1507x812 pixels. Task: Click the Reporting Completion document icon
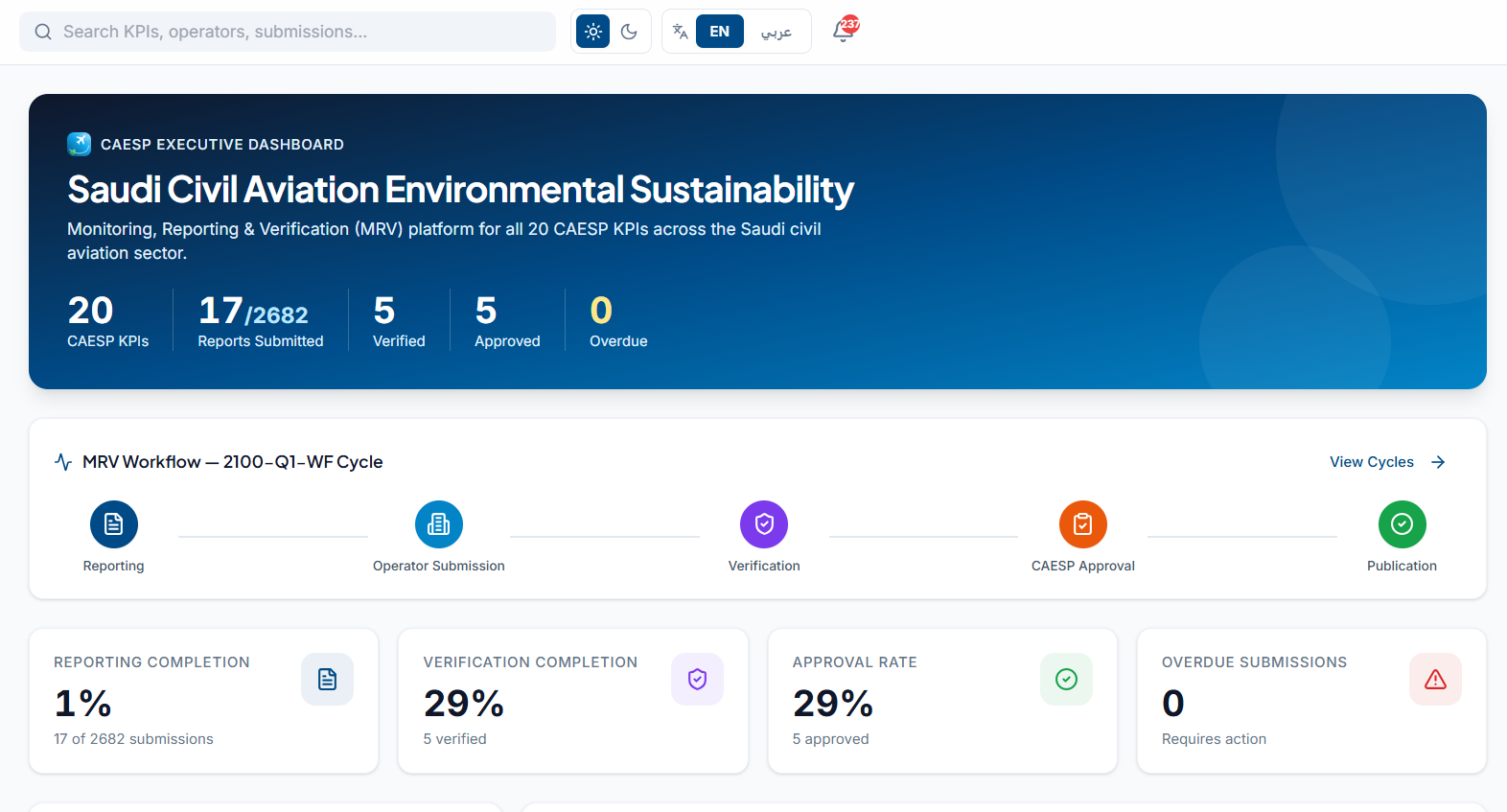click(x=328, y=680)
